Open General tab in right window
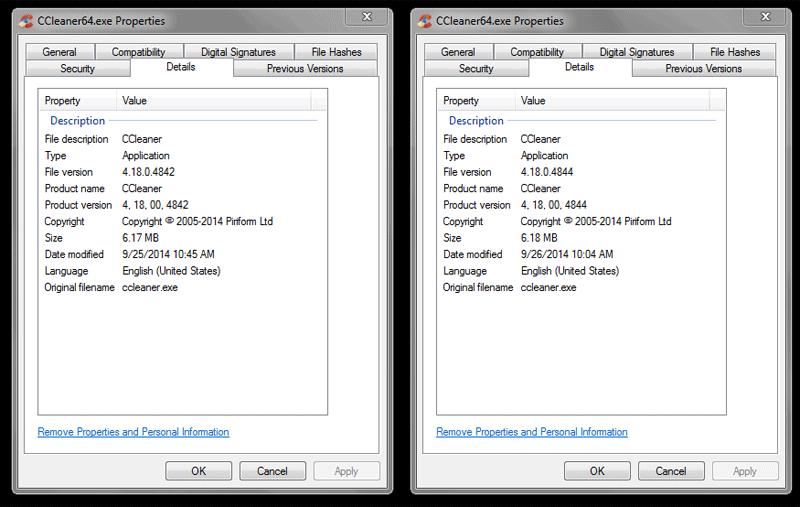The image size is (800, 507). (458, 52)
